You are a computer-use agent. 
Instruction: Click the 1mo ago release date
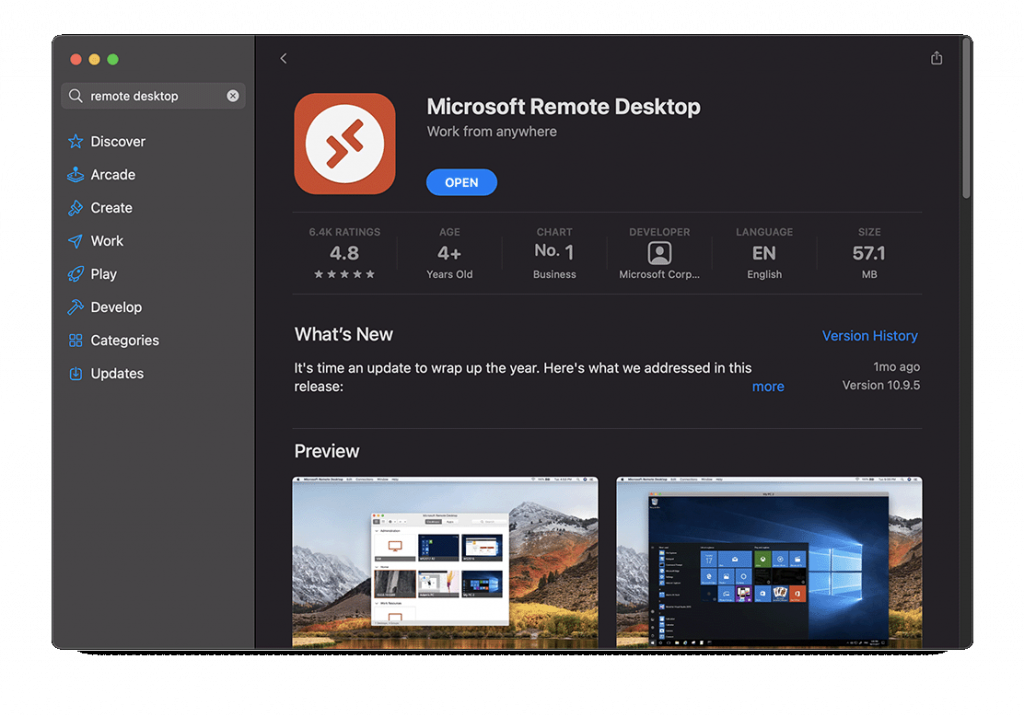click(x=896, y=367)
